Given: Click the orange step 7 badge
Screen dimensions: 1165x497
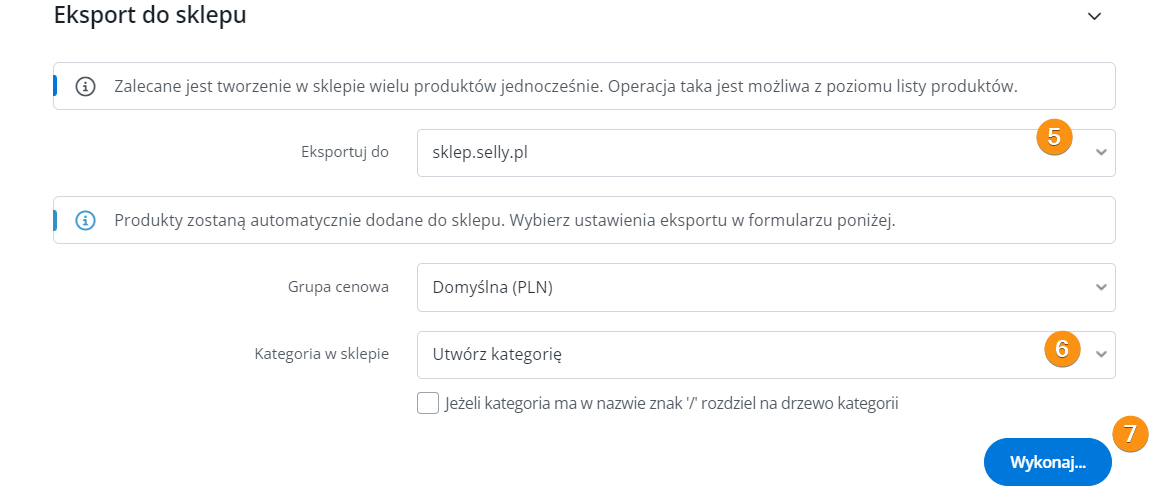Looking at the screenshot, I should pos(1130,434).
